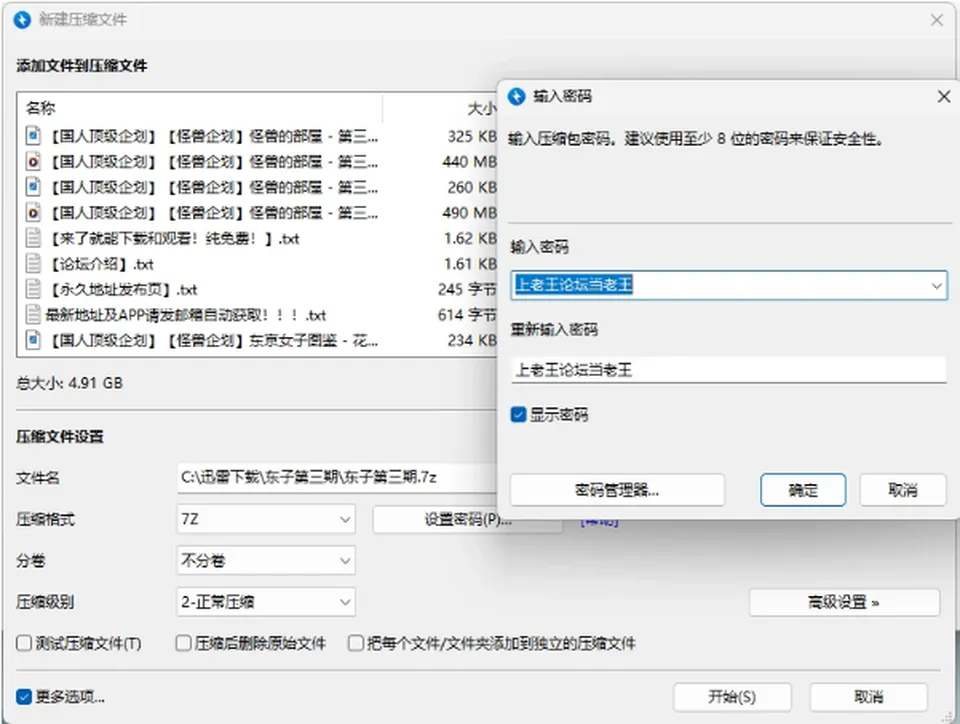Screen dimensions: 960x724
Task: Click the file icon of the 260 KB row
Action: pyautogui.click(x=33, y=187)
